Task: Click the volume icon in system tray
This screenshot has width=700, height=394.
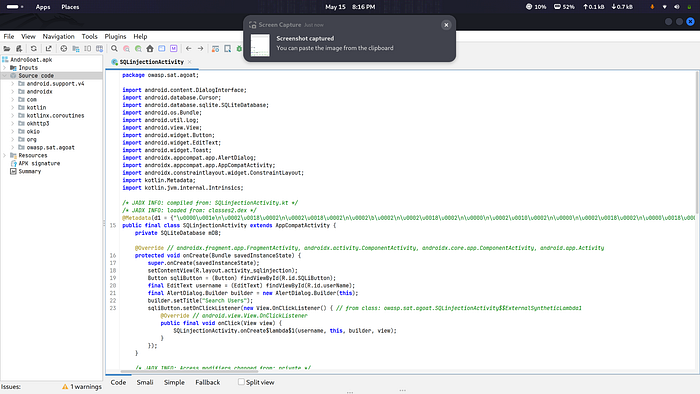Action: pyautogui.click(x=677, y=7)
